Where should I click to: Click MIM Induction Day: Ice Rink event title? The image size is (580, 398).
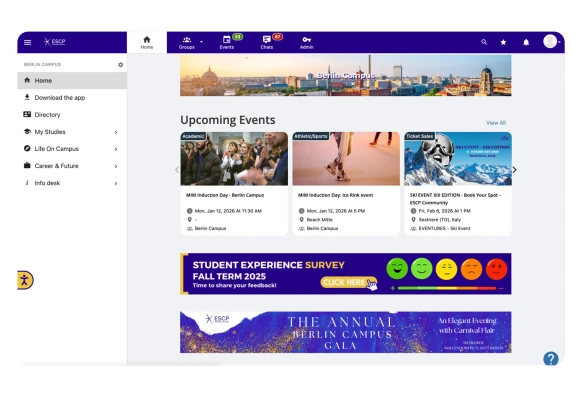click(x=335, y=195)
